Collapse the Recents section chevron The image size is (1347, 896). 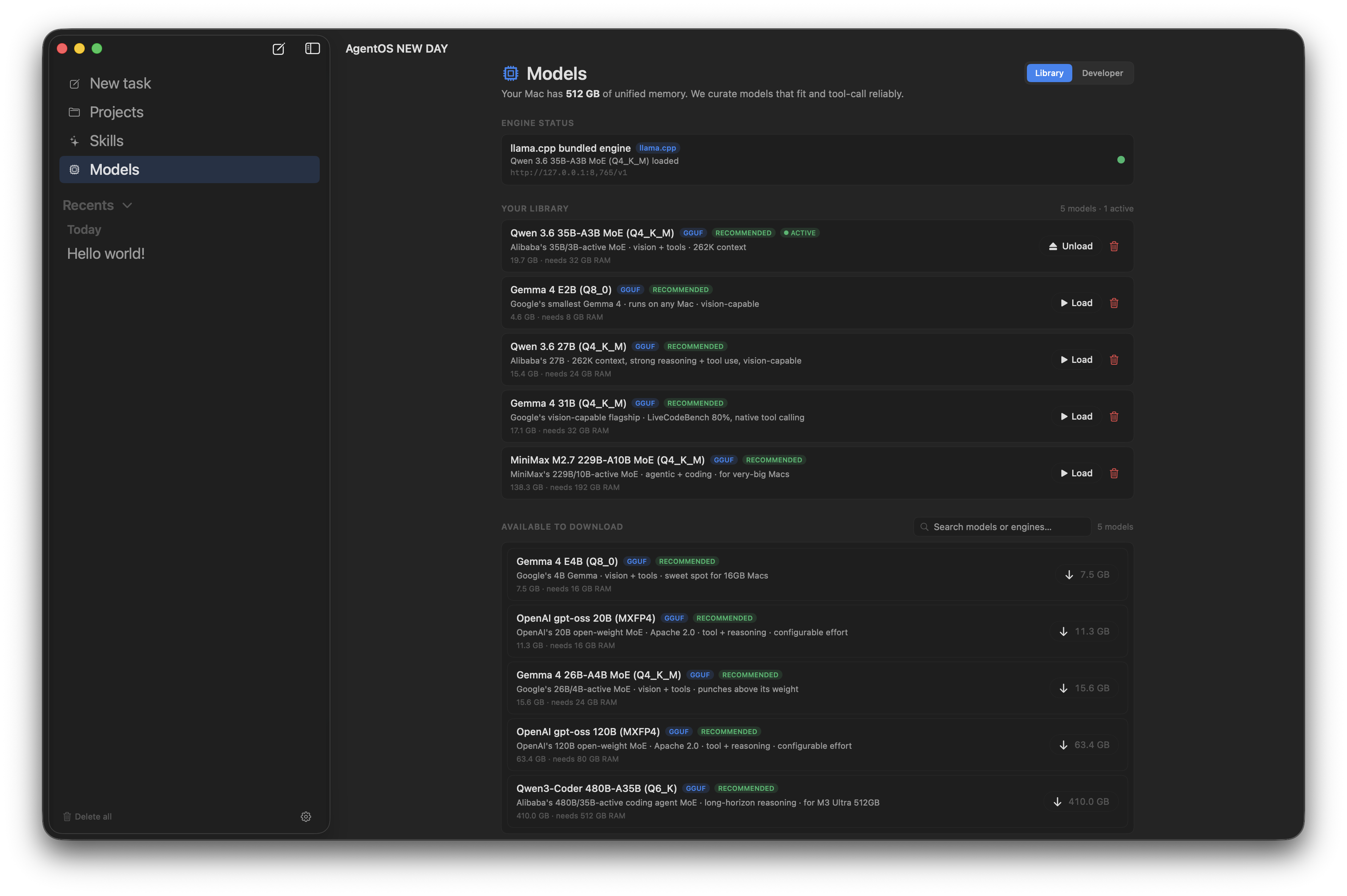tap(128, 206)
